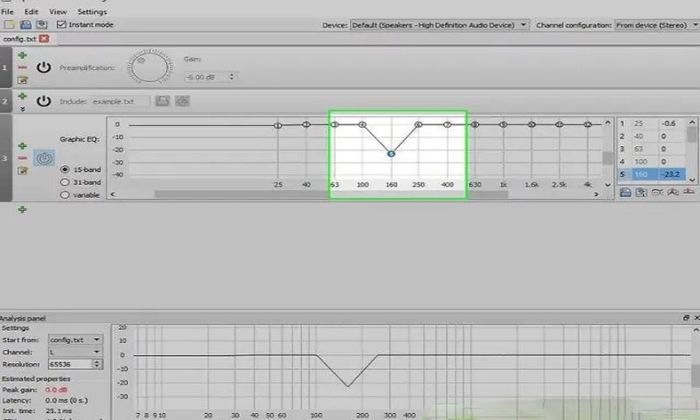Open the Edit menu
This screenshot has width=700, height=420.
point(31,12)
